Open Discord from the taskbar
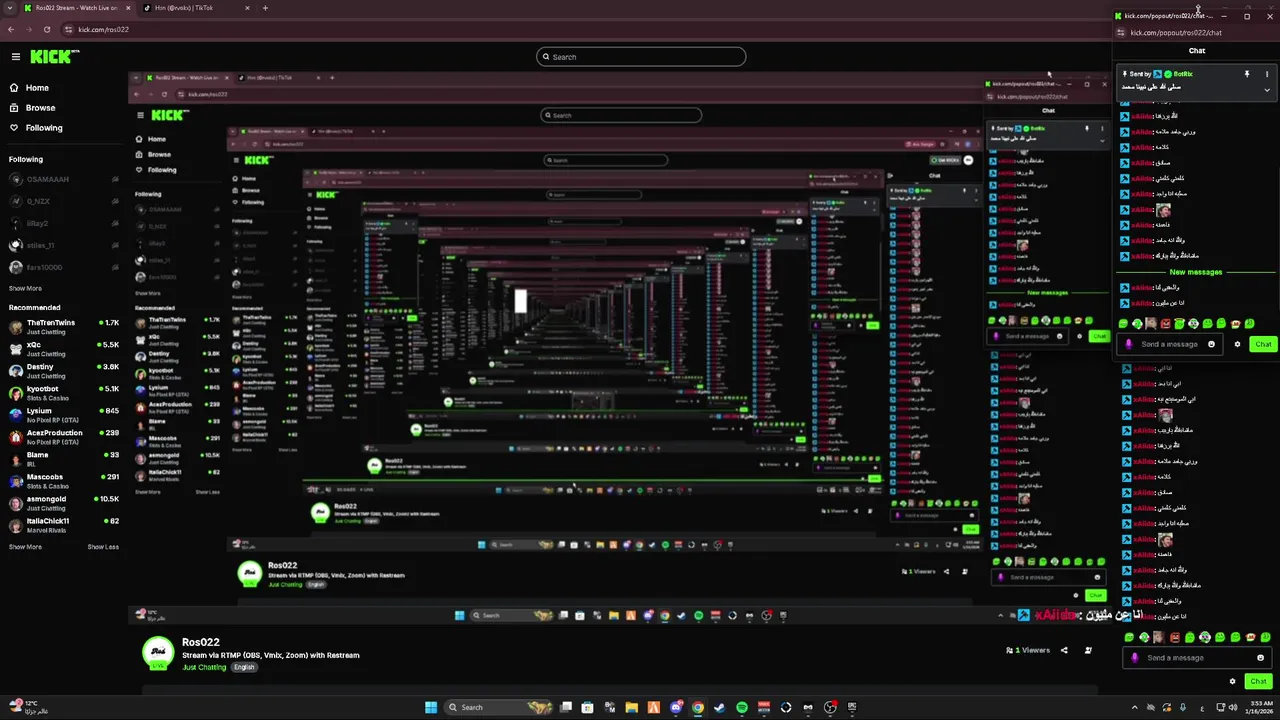1280x720 pixels. point(676,707)
